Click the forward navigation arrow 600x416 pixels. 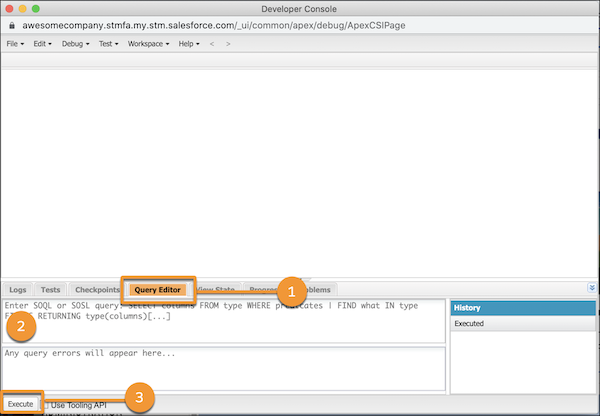pos(227,44)
